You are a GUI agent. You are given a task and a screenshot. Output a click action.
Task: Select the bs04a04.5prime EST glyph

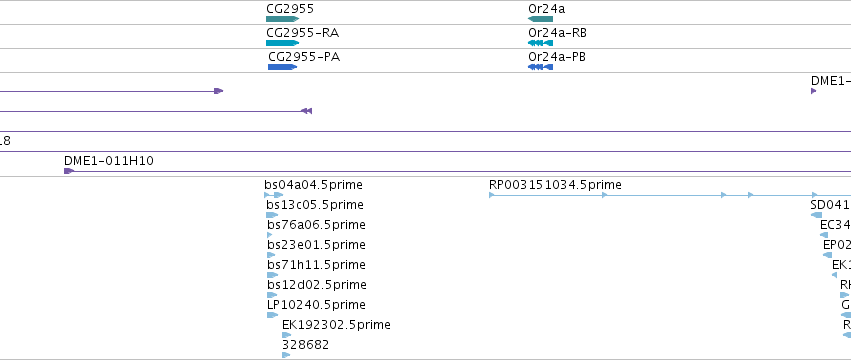(x=274, y=195)
